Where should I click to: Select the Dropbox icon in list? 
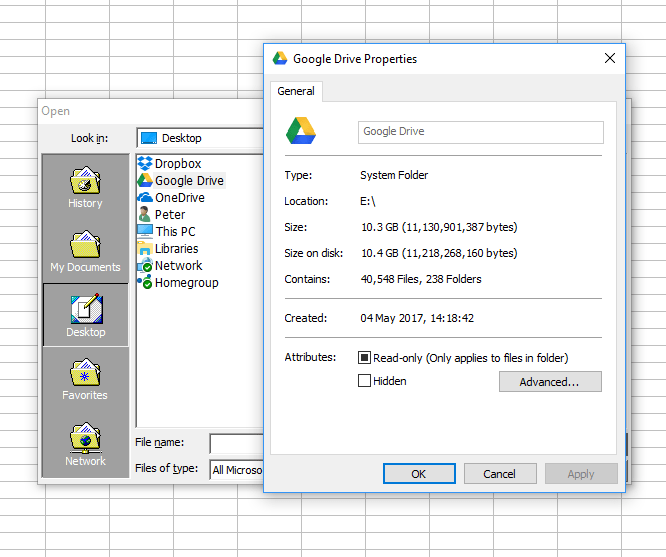point(145,164)
